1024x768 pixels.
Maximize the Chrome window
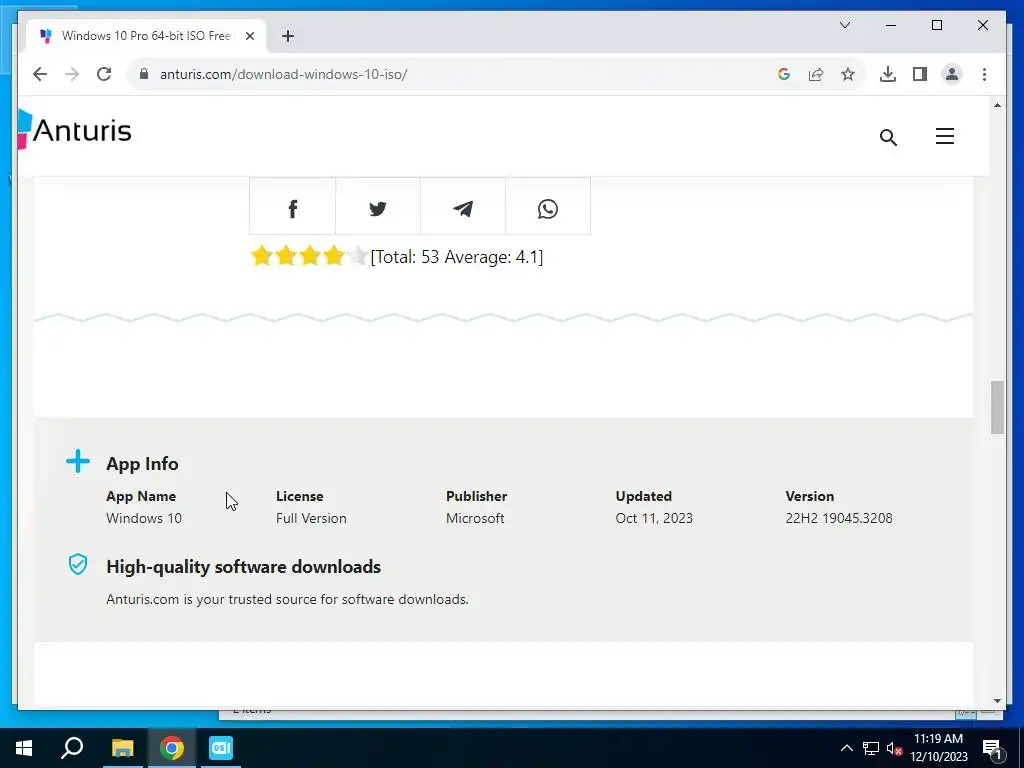coord(936,25)
